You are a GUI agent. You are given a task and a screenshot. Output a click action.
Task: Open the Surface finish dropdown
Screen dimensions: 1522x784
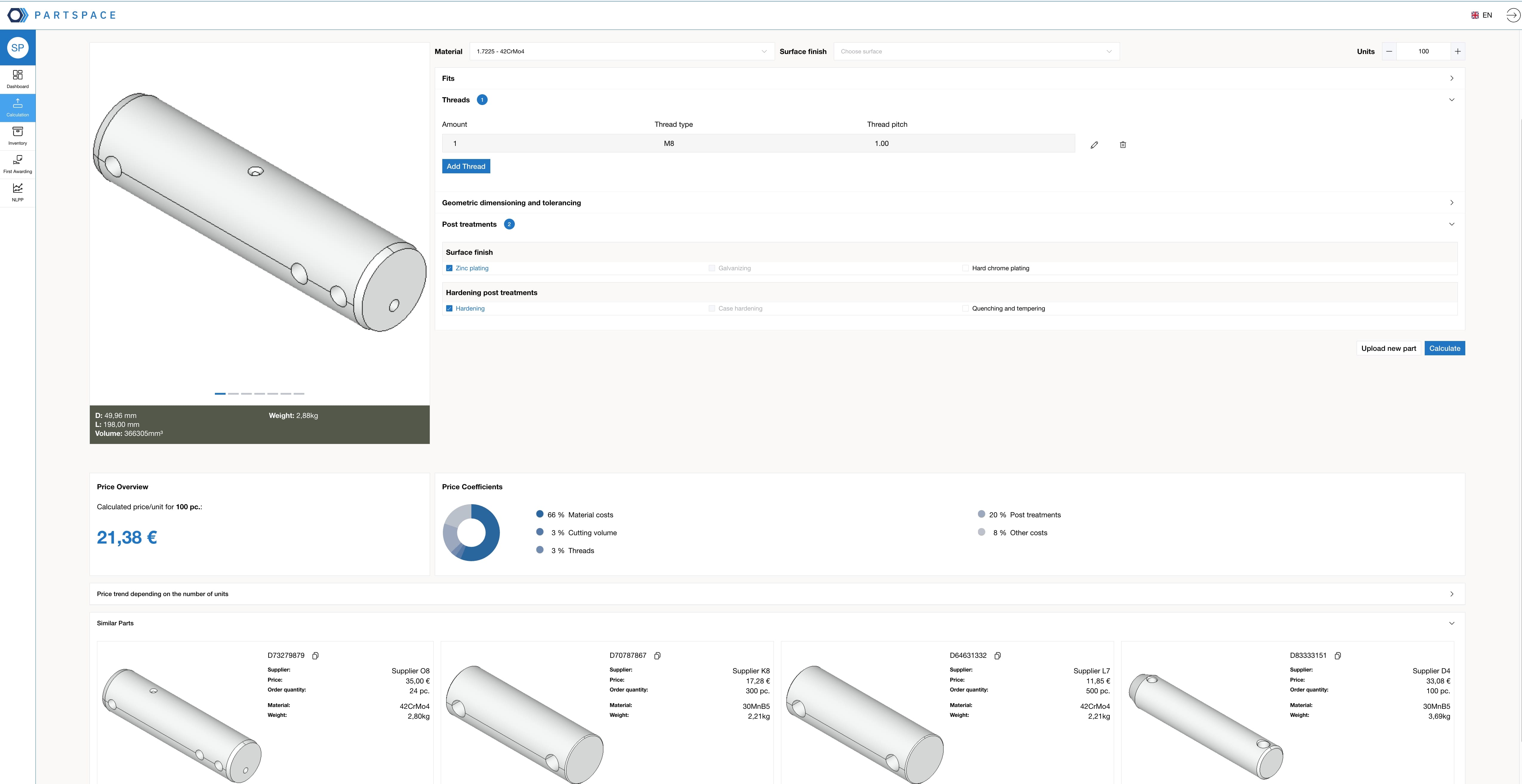[976, 51]
